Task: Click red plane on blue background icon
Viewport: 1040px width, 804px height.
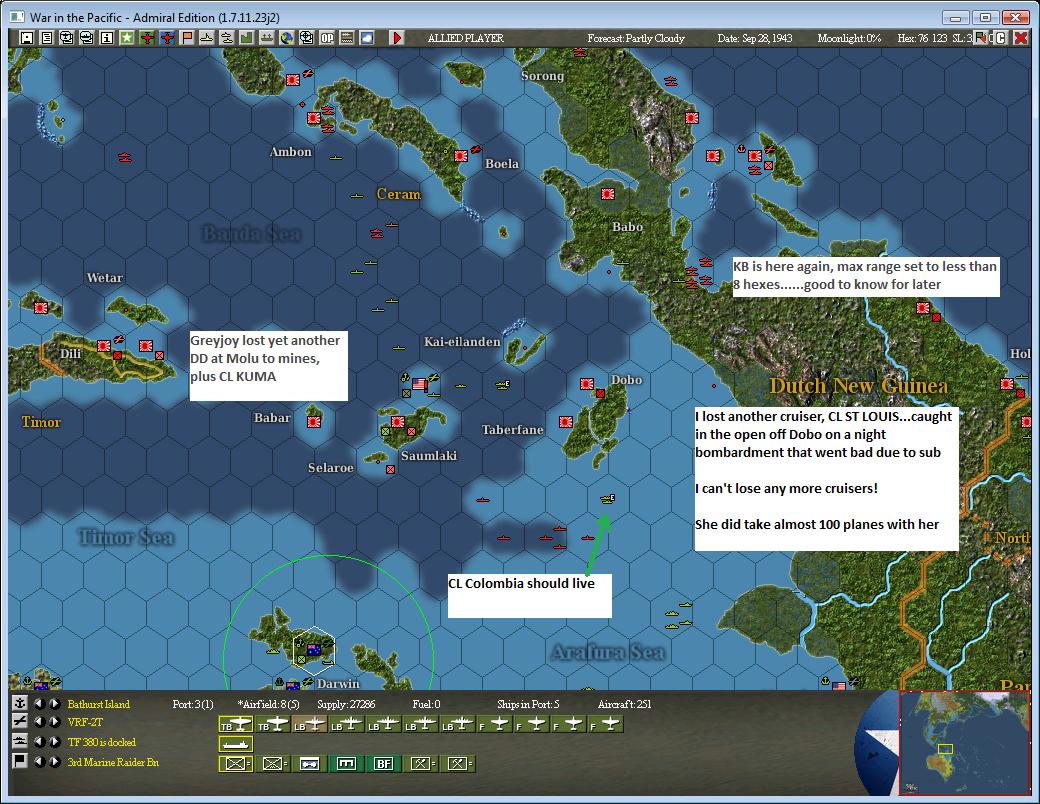Action: 166,38
